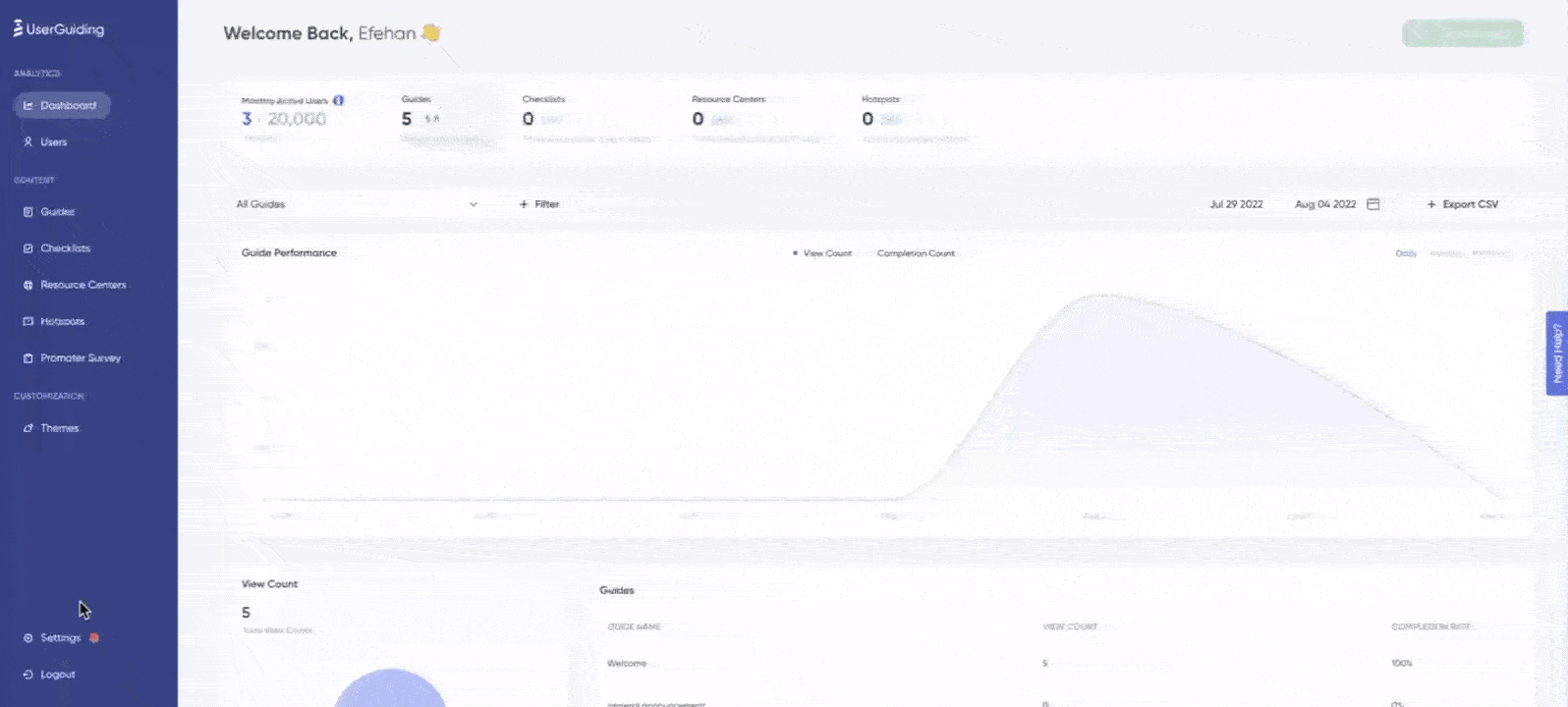This screenshot has height=707, width=1568.
Task: Click the Welcome guide row name
Action: click(x=627, y=664)
